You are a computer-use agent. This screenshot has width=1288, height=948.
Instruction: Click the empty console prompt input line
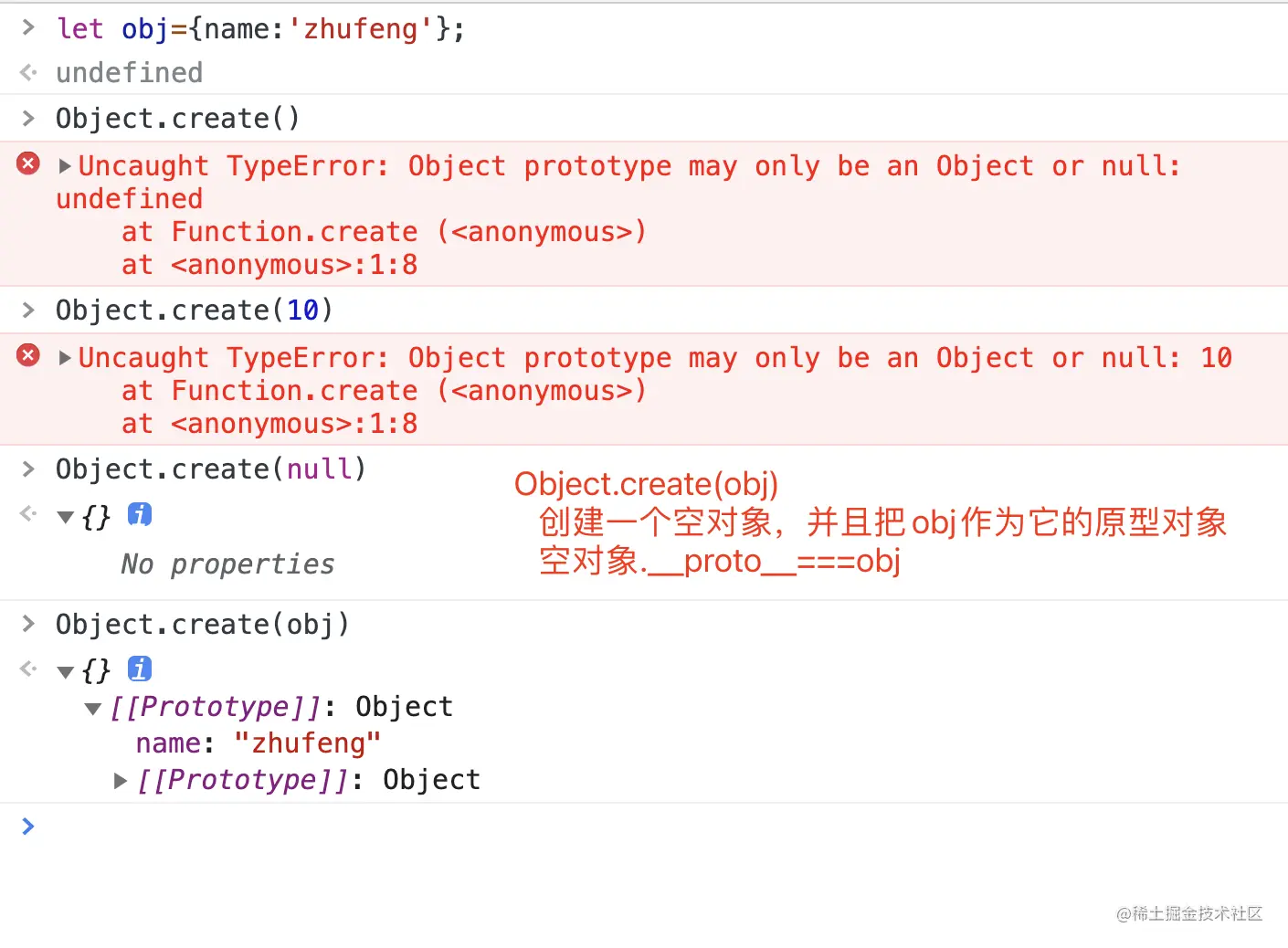[x=644, y=827]
